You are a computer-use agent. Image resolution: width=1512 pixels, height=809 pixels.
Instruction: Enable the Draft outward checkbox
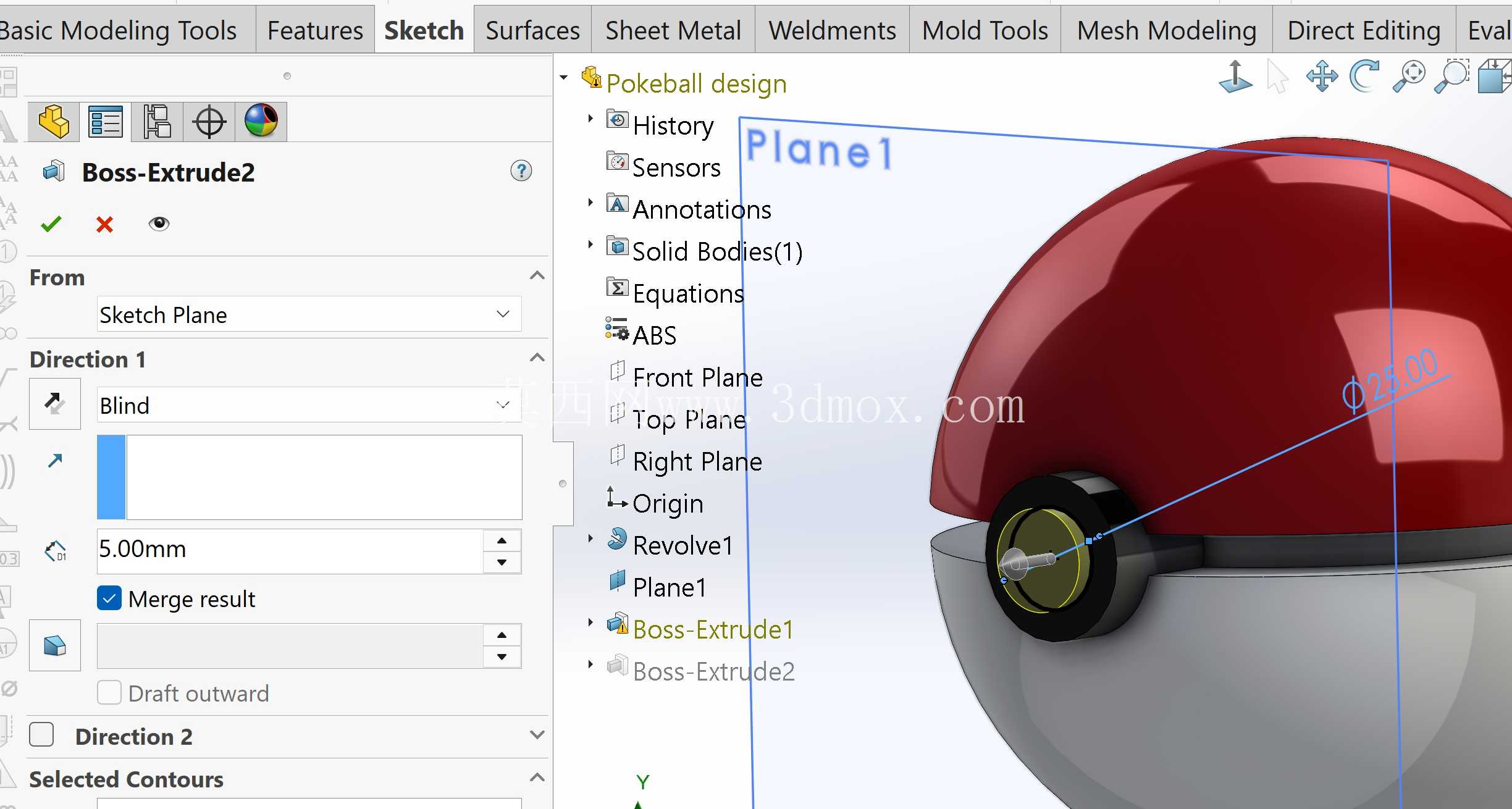[109, 693]
